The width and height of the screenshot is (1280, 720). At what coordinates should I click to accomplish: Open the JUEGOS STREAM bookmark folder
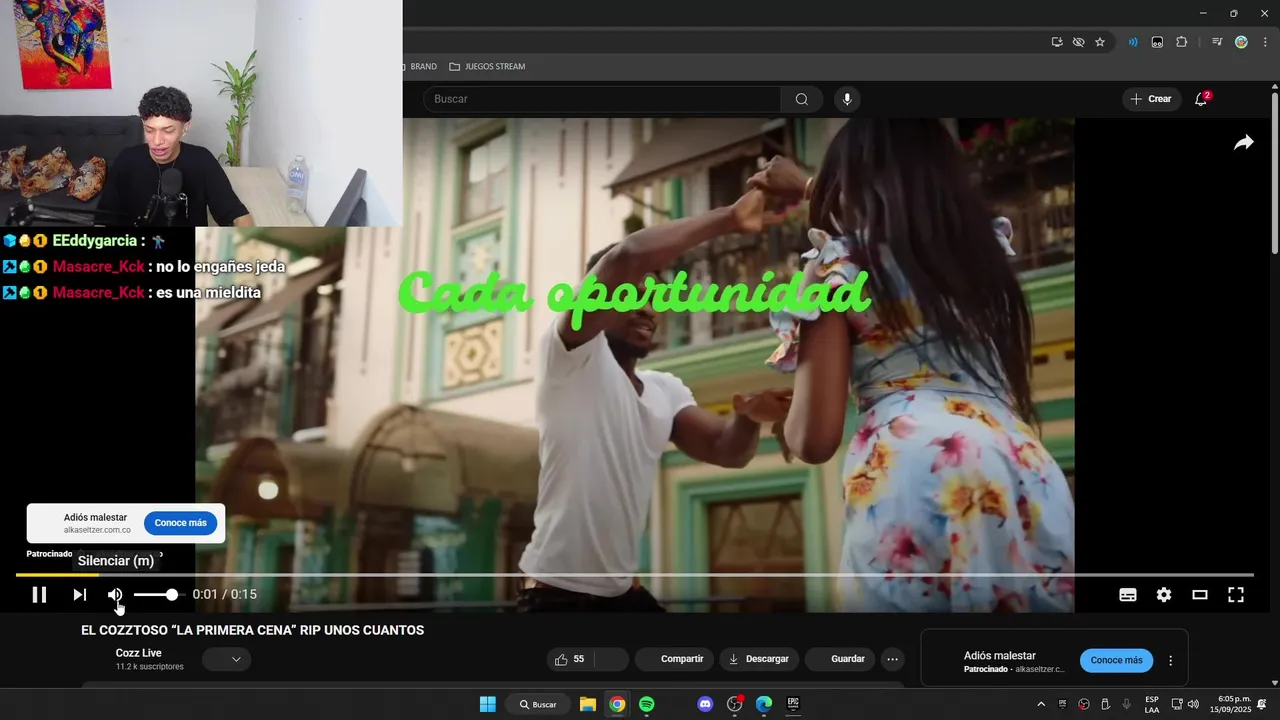(487, 66)
